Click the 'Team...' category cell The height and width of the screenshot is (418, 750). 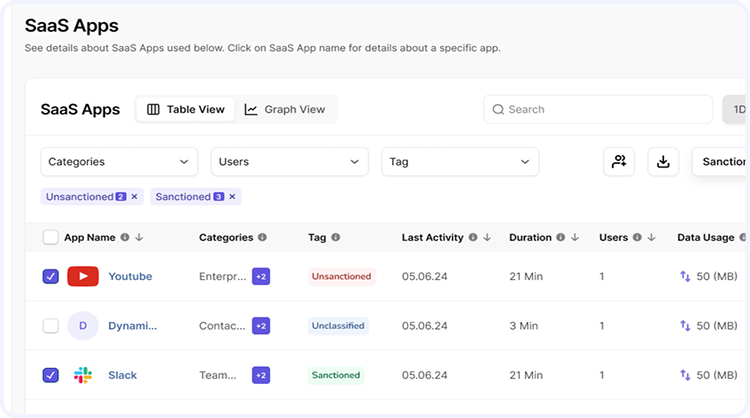click(218, 375)
